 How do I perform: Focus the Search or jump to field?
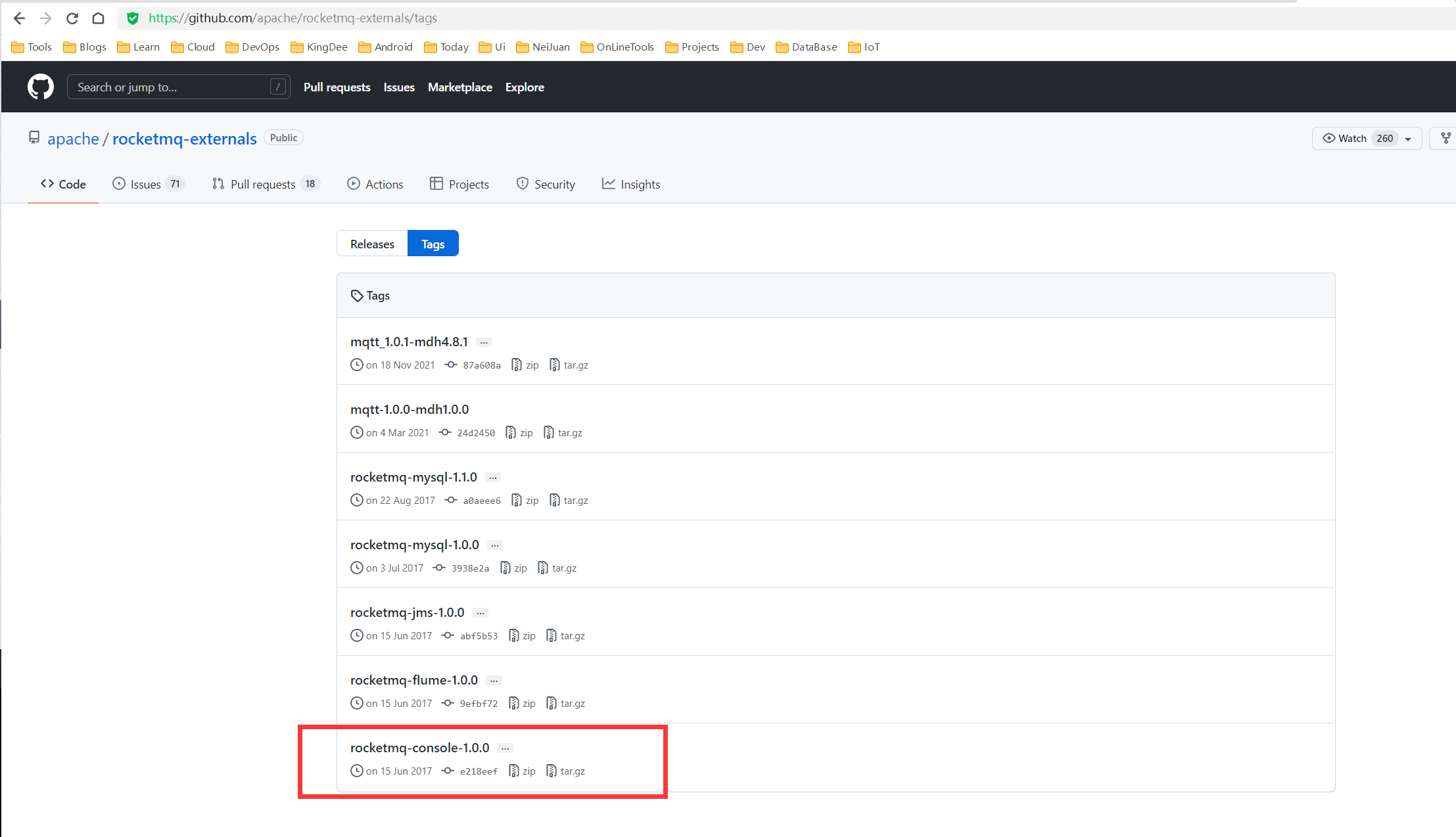172,87
